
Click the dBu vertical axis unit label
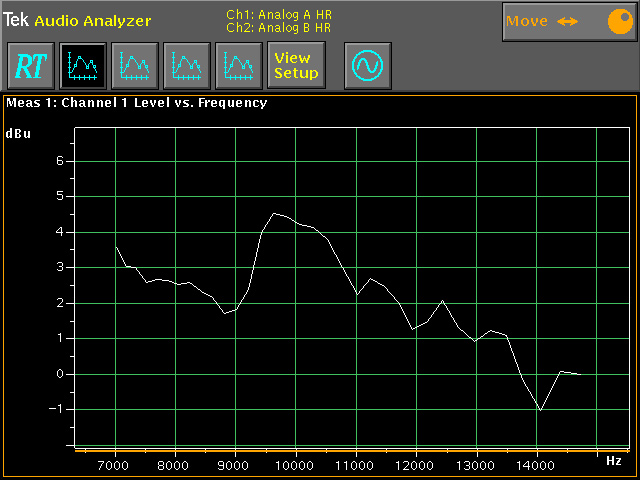19,133
